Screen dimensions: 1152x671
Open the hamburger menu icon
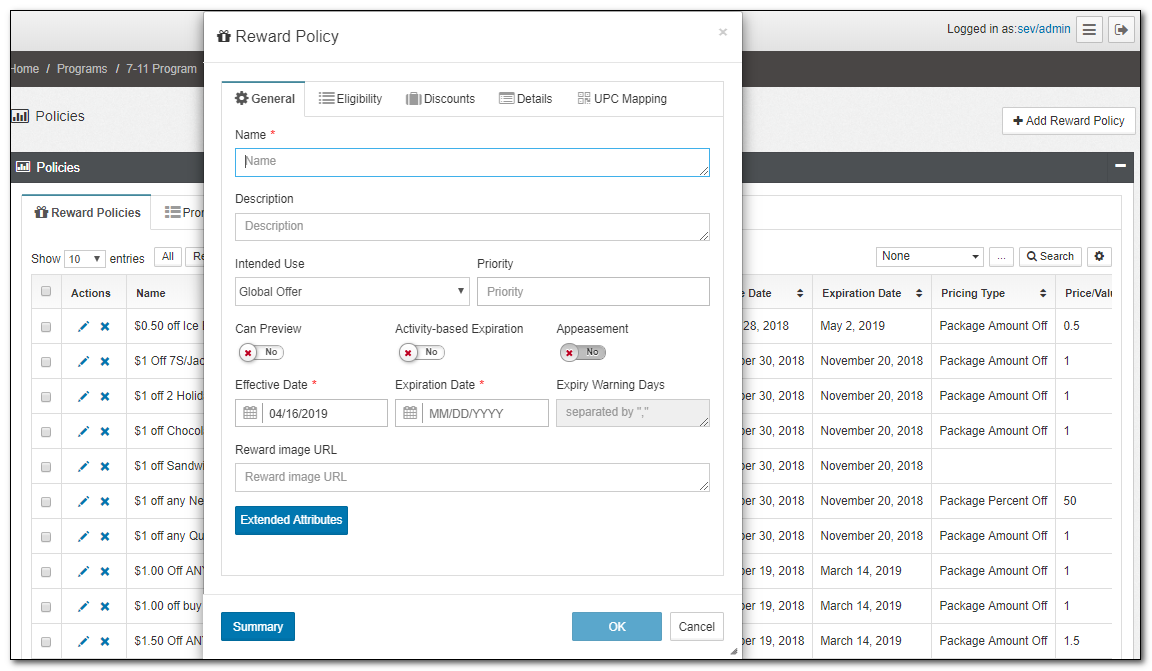pos(1090,30)
